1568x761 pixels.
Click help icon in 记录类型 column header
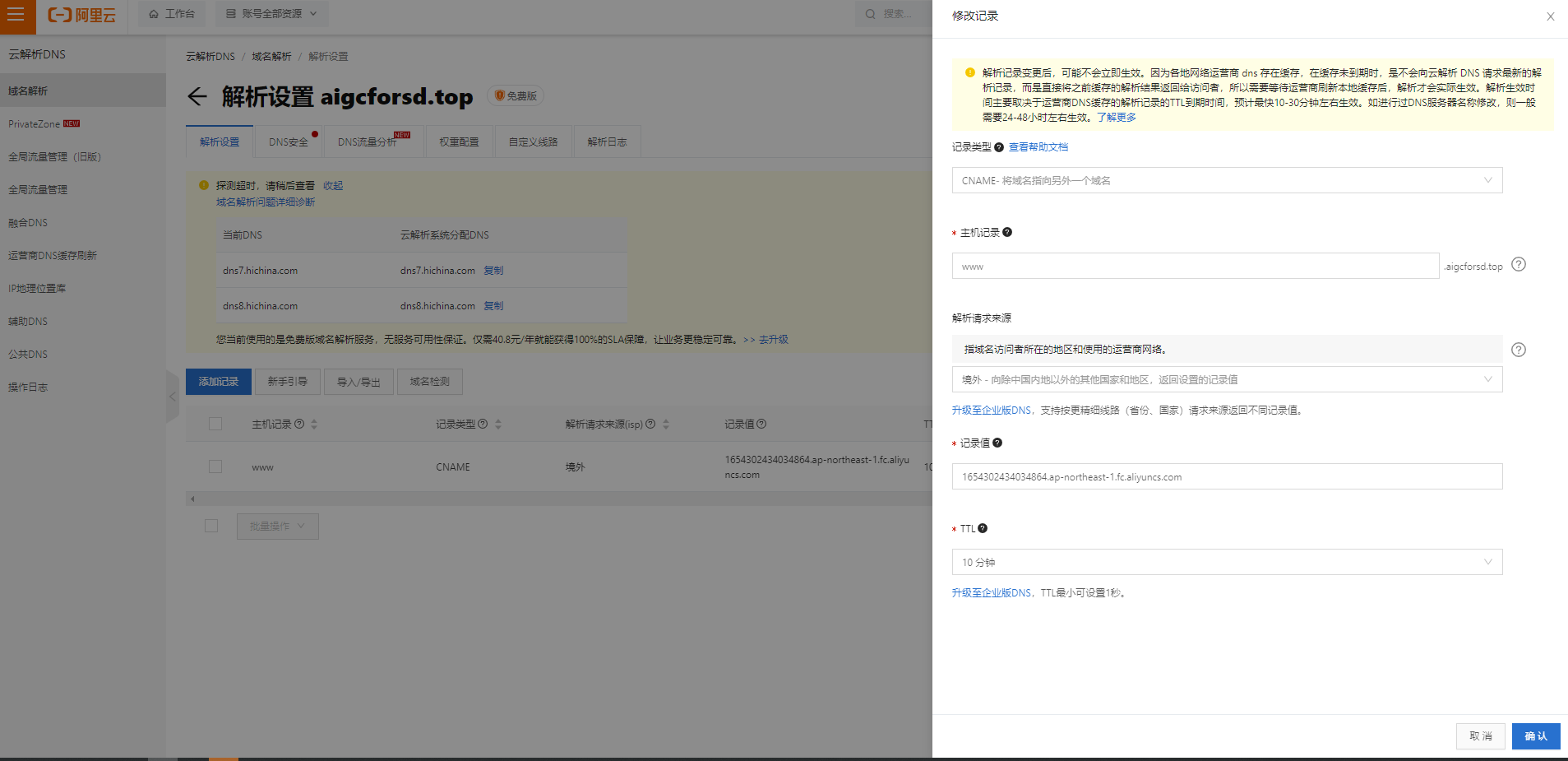click(483, 424)
